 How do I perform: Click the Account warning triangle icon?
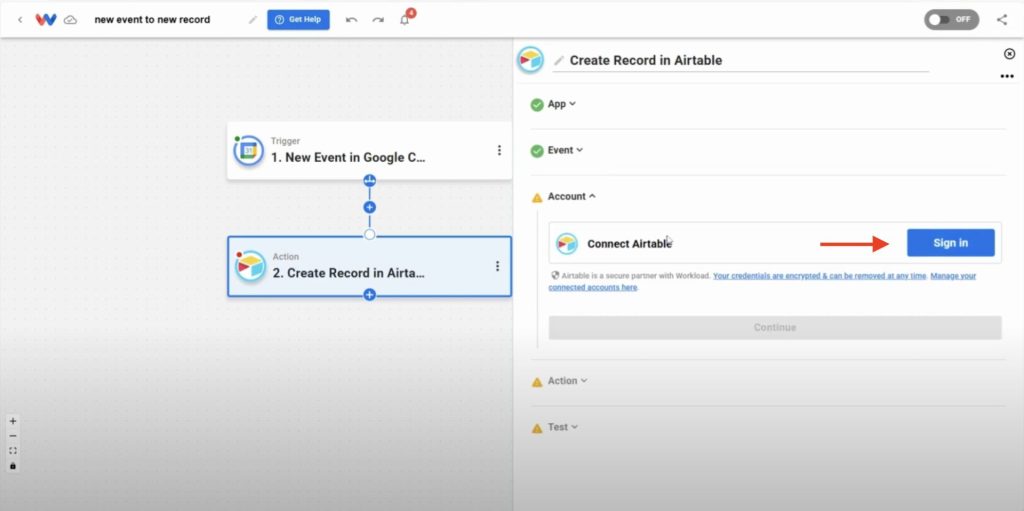point(537,197)
